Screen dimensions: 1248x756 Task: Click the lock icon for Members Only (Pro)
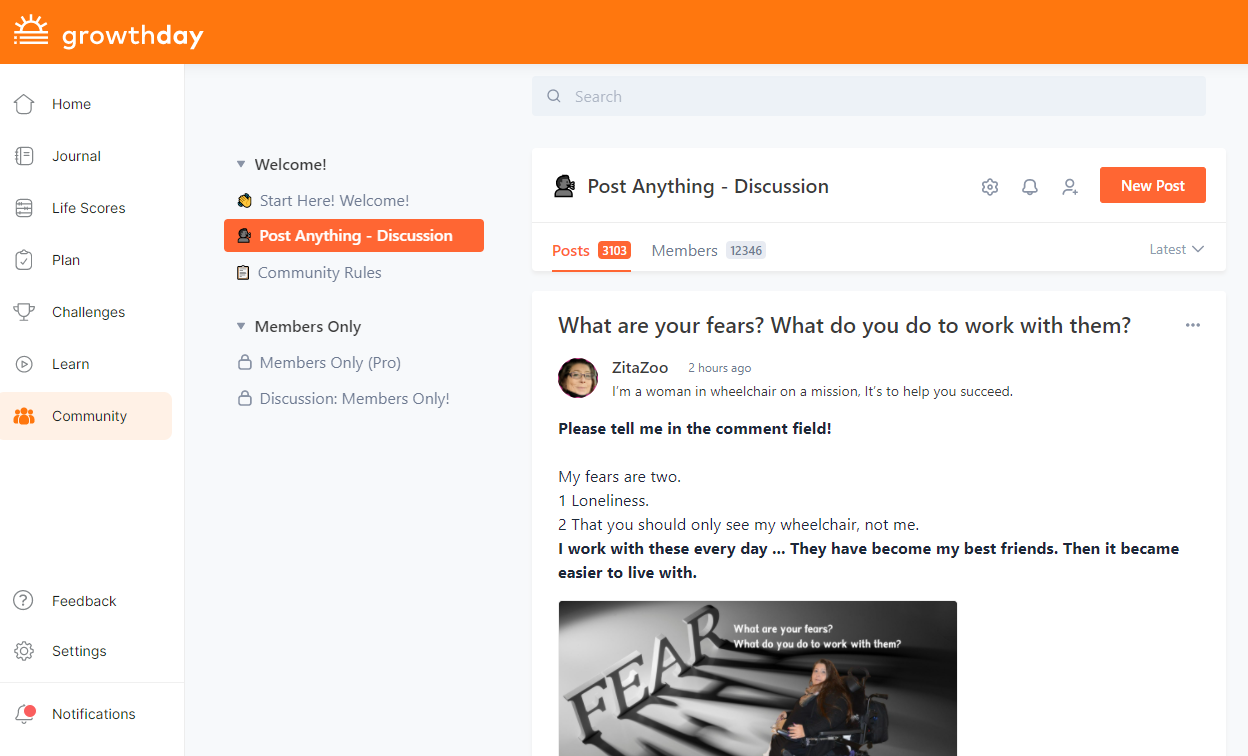click(244, 362)
